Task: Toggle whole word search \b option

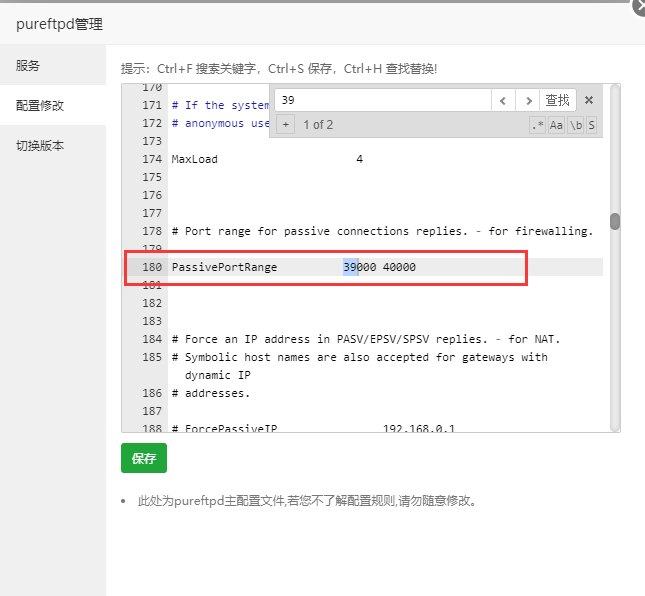Action: tap(576, 125)
